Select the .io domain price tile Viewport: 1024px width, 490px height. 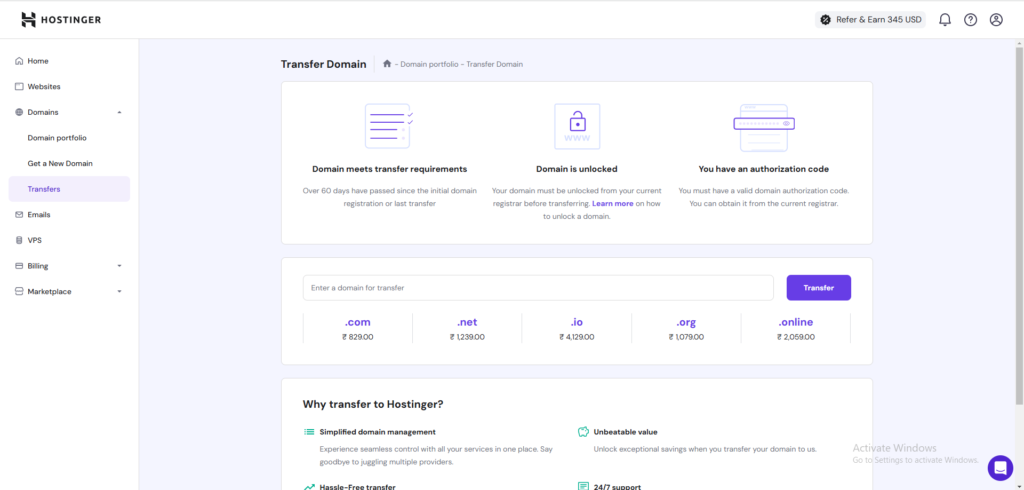click(577, 329)
